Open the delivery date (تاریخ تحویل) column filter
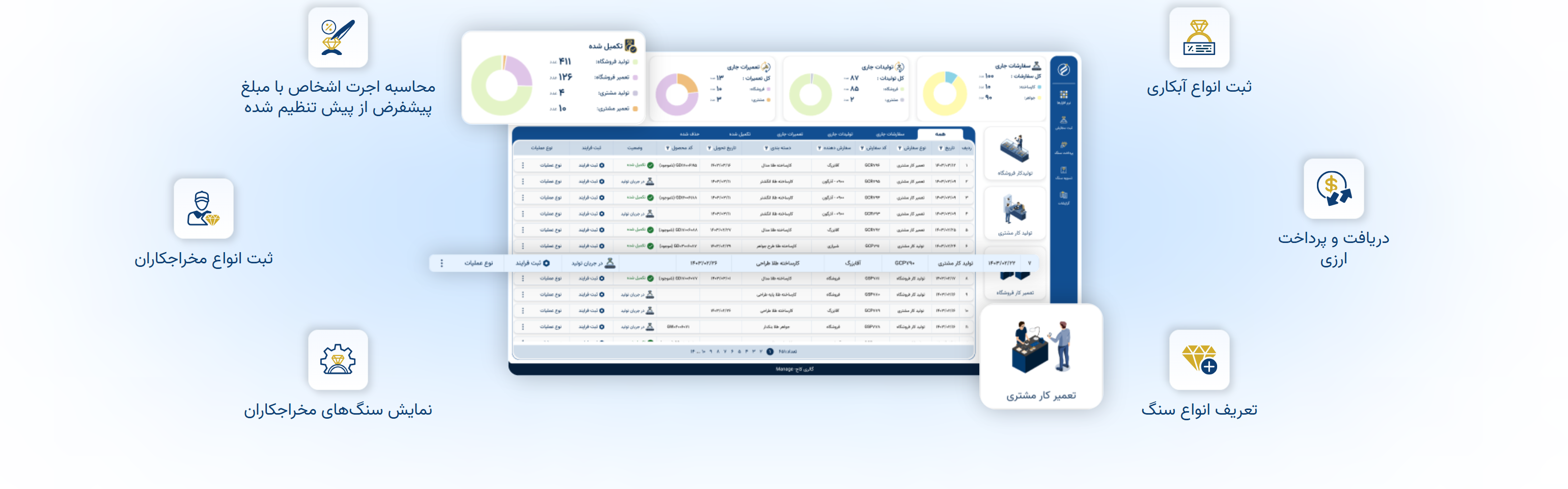 (x=709, y=148)
